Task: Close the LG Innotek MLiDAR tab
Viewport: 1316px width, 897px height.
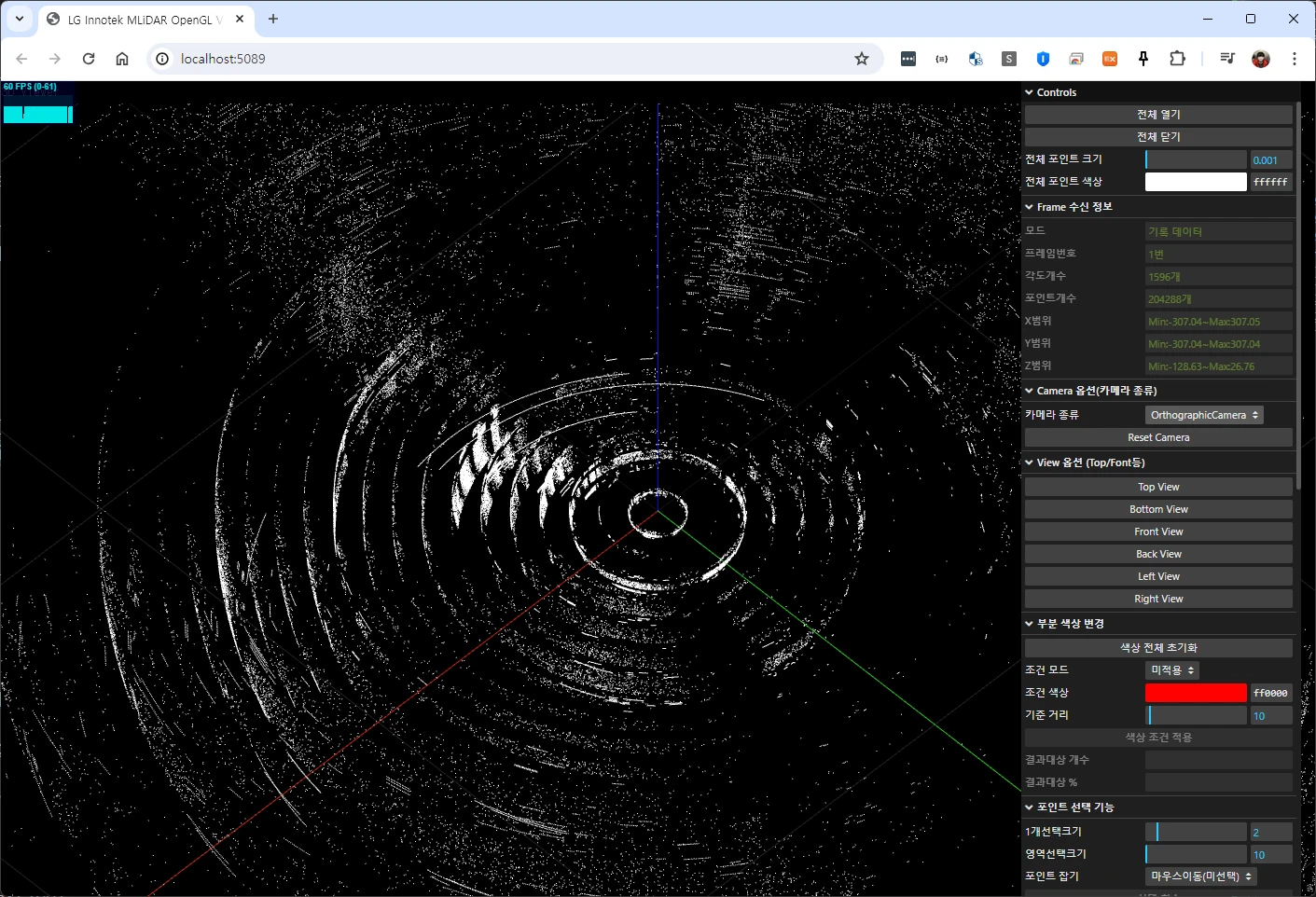Action: point(240,19)
